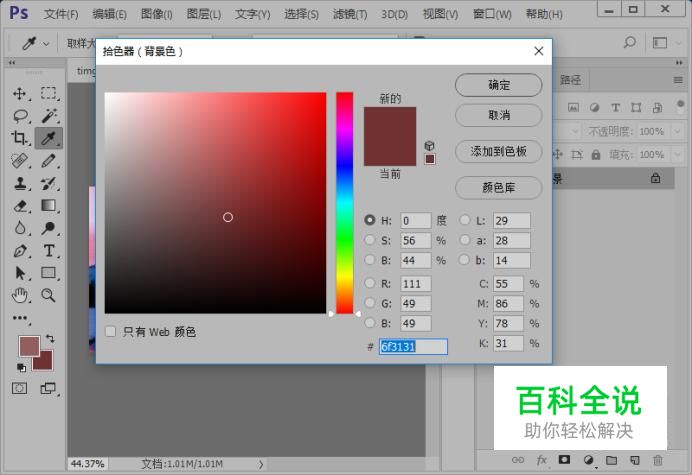This screenshot has width=692, height=475.
Task: Click the search magnifier in options bar
Action: coord(630,42)
